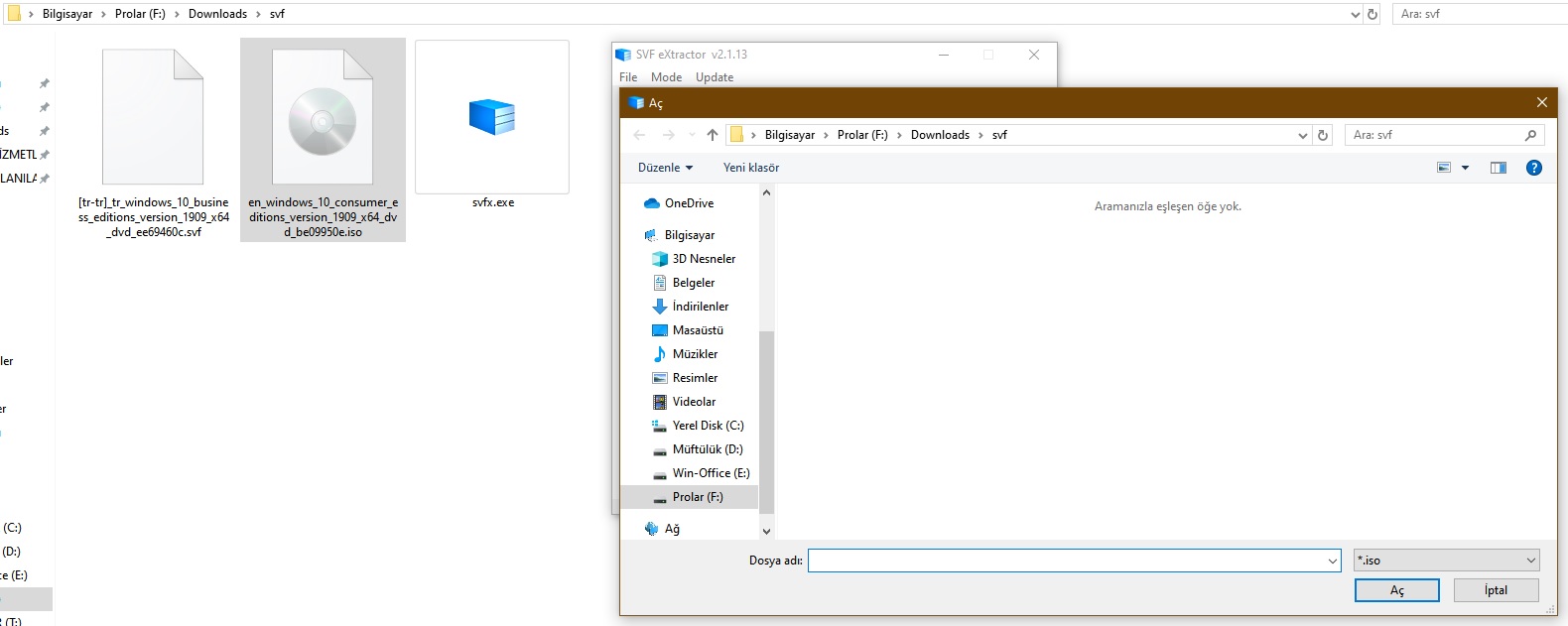Click the dialog search magnifier icon
The height and width of the screenshot is (626, 1568).
pyautogui.click(x=1530, y=135)
